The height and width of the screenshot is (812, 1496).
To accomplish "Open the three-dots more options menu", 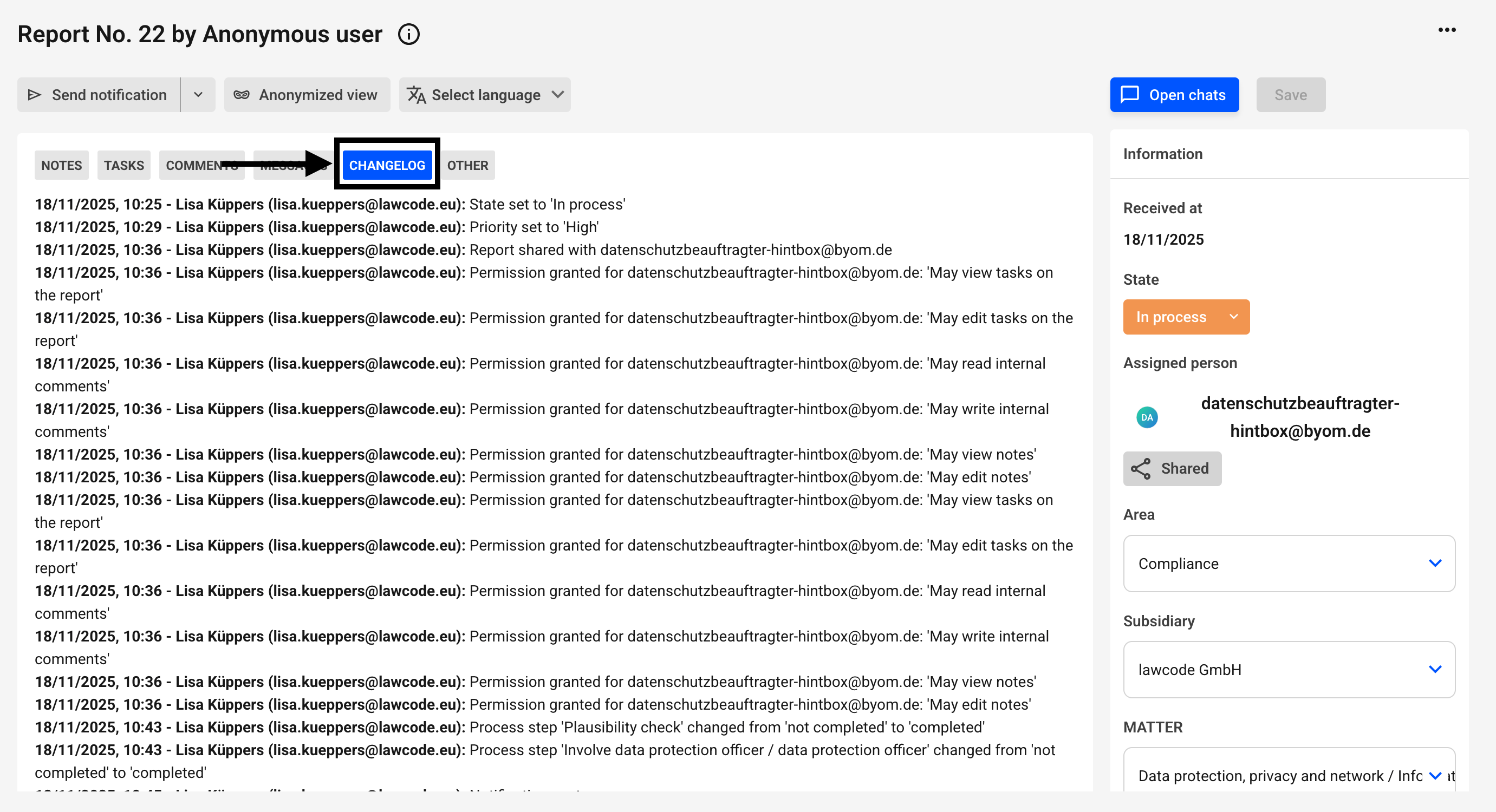I will tap(1447, 30).
